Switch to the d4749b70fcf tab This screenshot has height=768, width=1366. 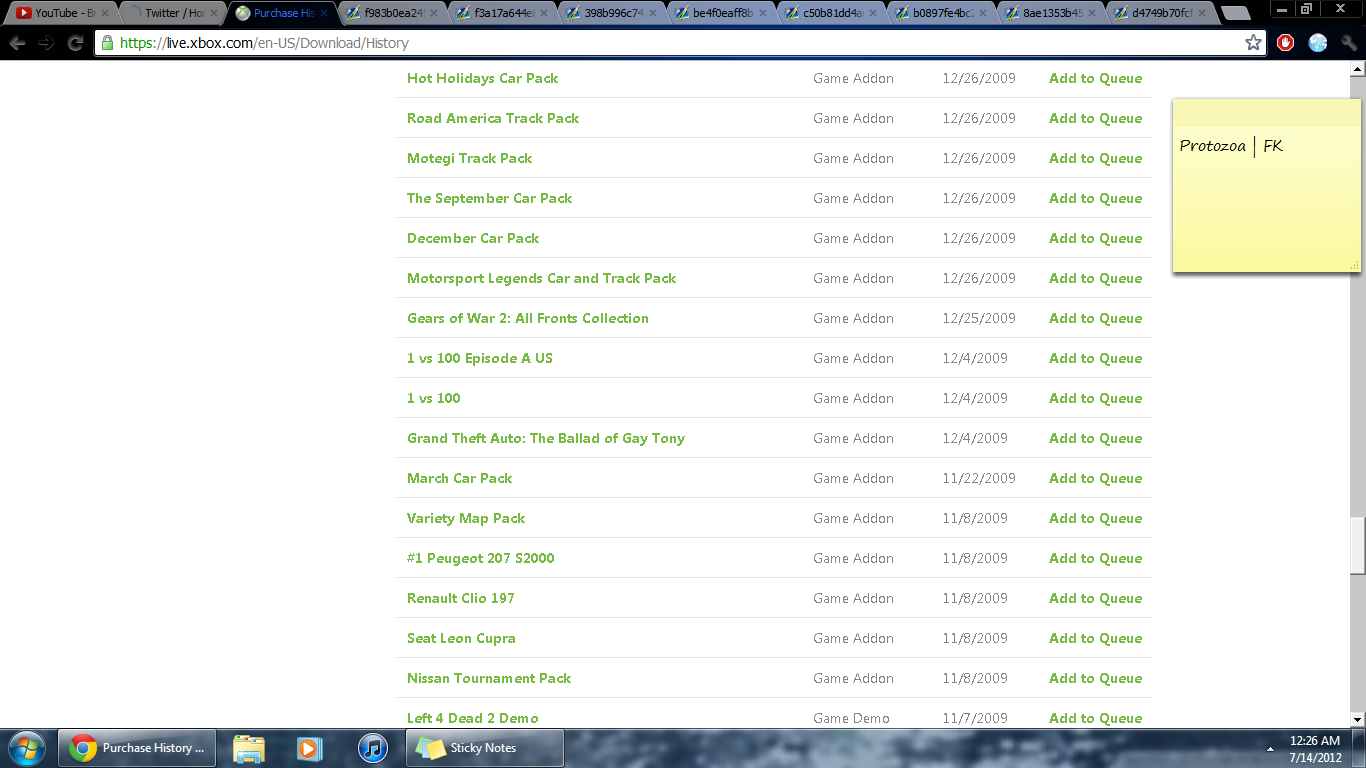click(1162, 13)
